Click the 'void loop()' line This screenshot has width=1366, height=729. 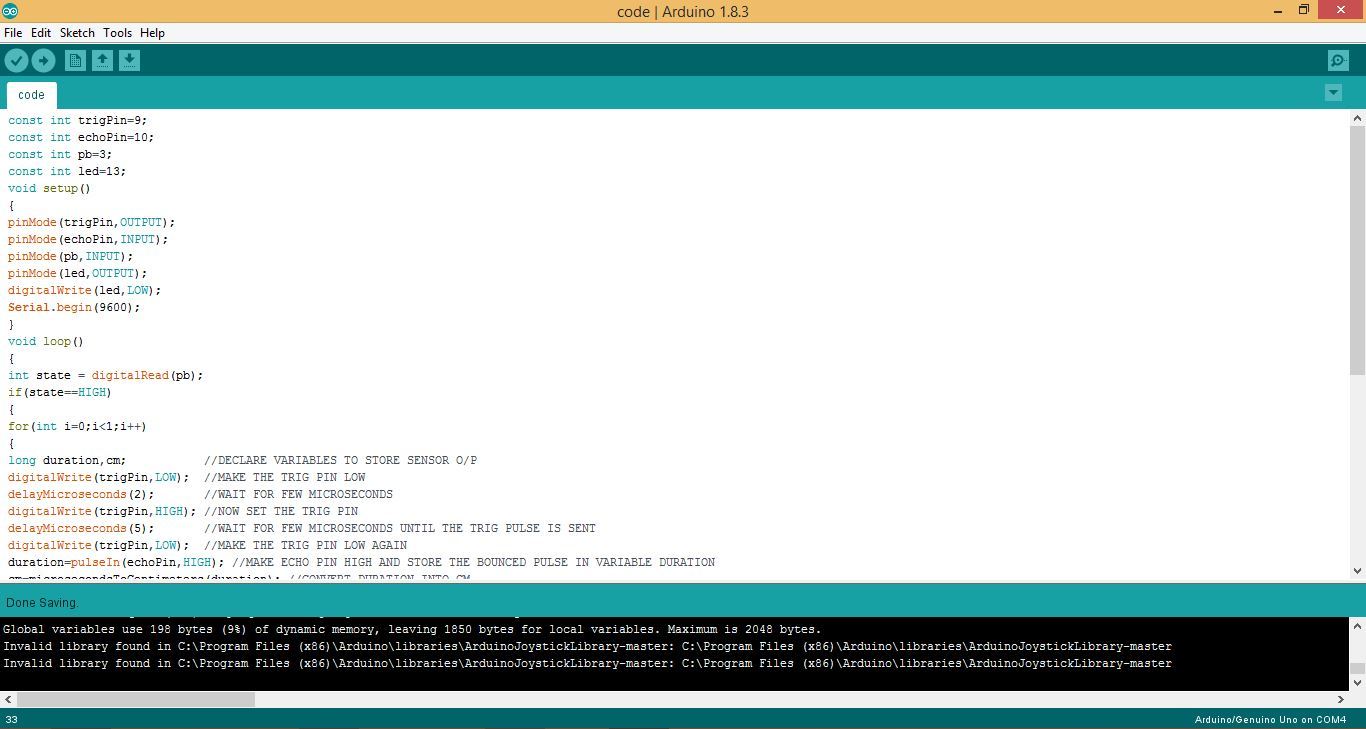(x=46, y=341)
